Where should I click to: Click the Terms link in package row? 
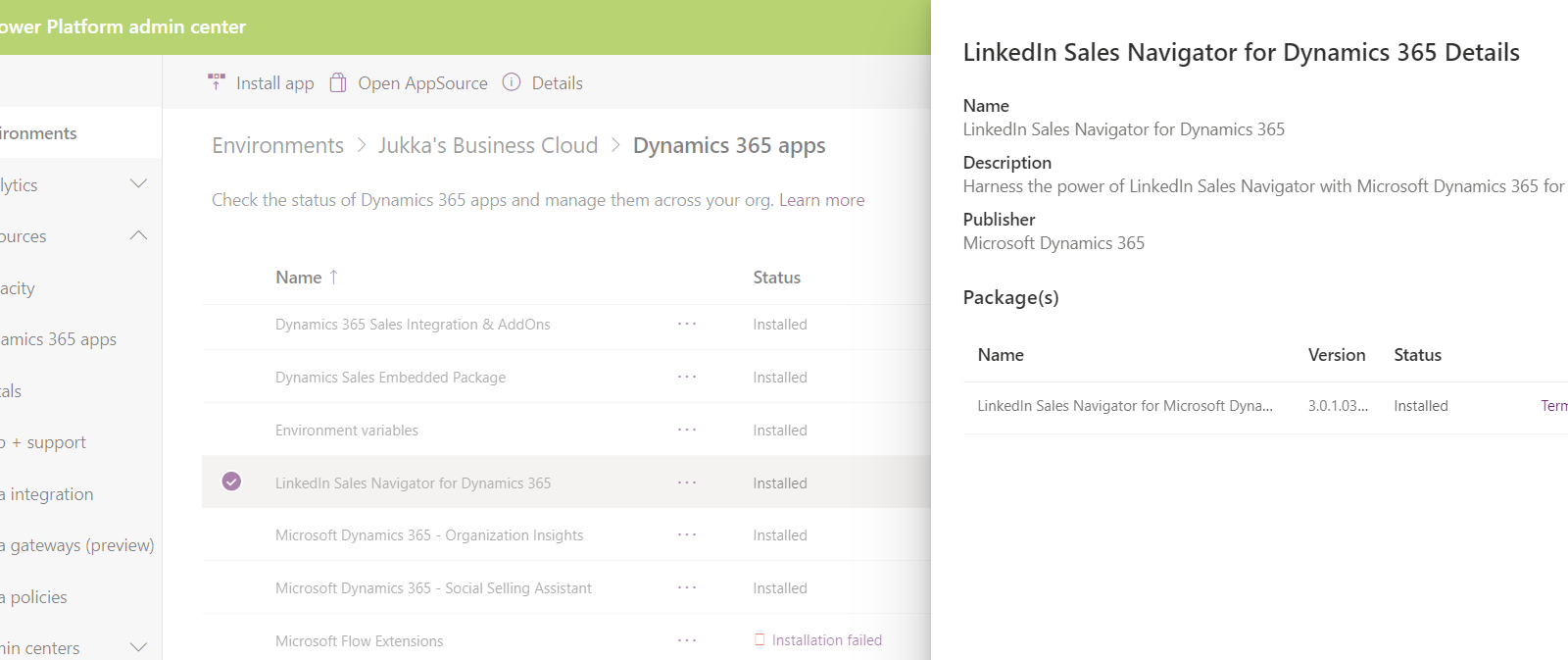[x=1554, y=406]
